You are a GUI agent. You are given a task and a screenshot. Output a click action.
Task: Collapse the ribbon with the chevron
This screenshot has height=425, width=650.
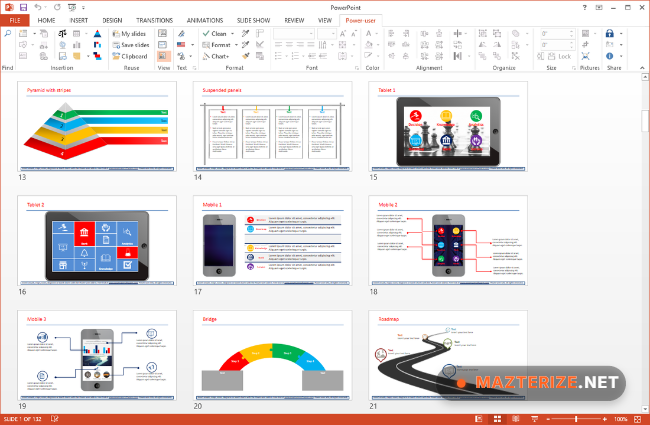[x=642, y=68]
